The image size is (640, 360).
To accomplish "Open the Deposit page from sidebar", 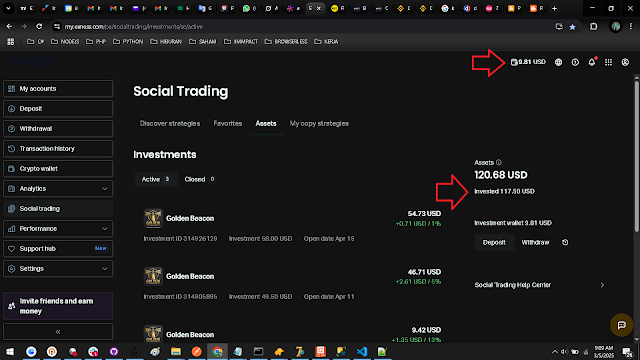I will (x=58, y=109).
